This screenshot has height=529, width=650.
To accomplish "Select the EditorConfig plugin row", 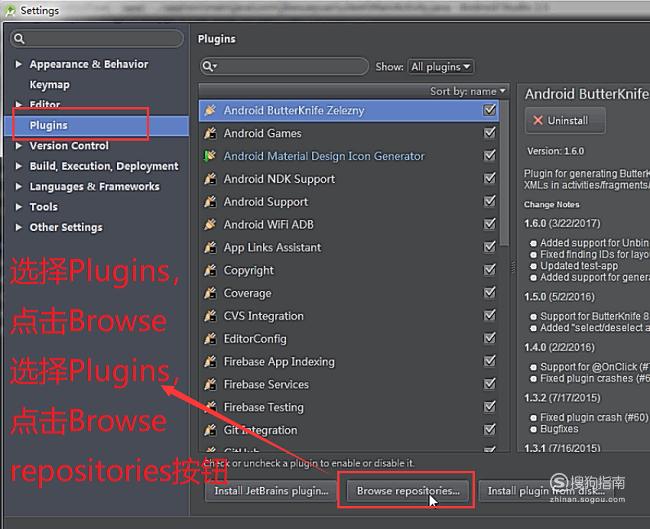I will pos(348,339).
